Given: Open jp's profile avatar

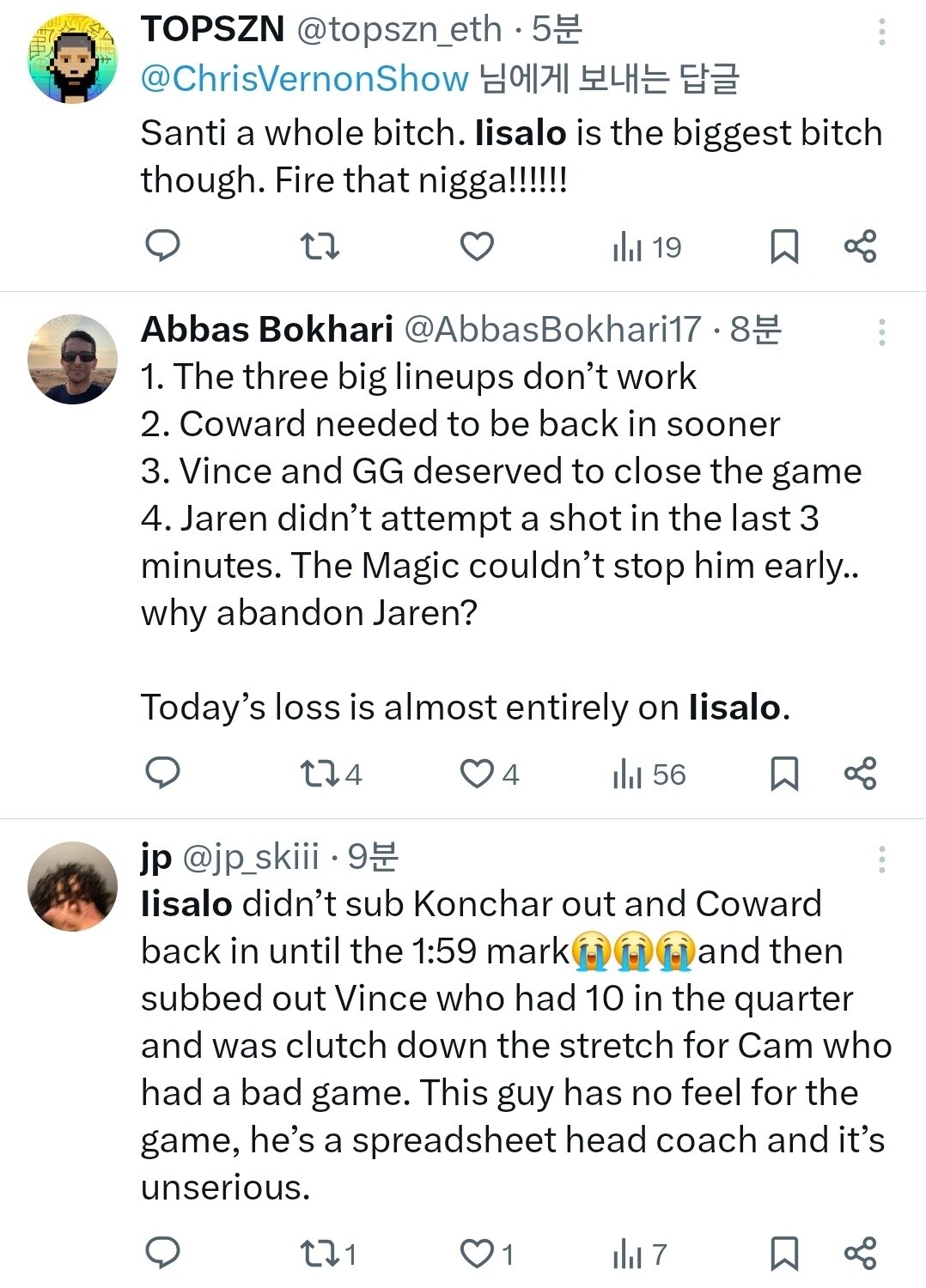Looking at the screenshot, I should pos(73,886).
